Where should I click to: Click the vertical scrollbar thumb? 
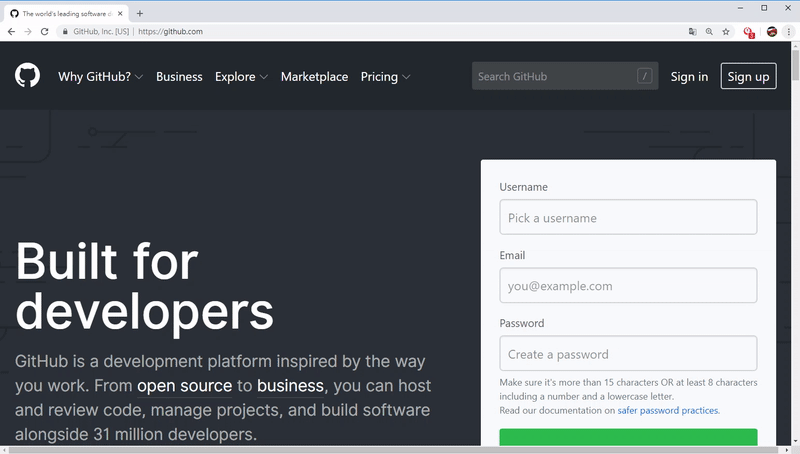coord(795,65)
